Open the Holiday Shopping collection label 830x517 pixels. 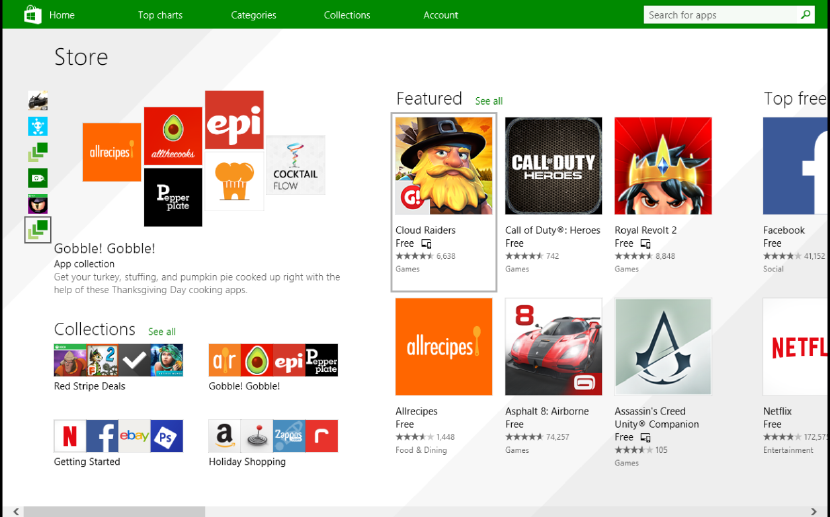247,461
